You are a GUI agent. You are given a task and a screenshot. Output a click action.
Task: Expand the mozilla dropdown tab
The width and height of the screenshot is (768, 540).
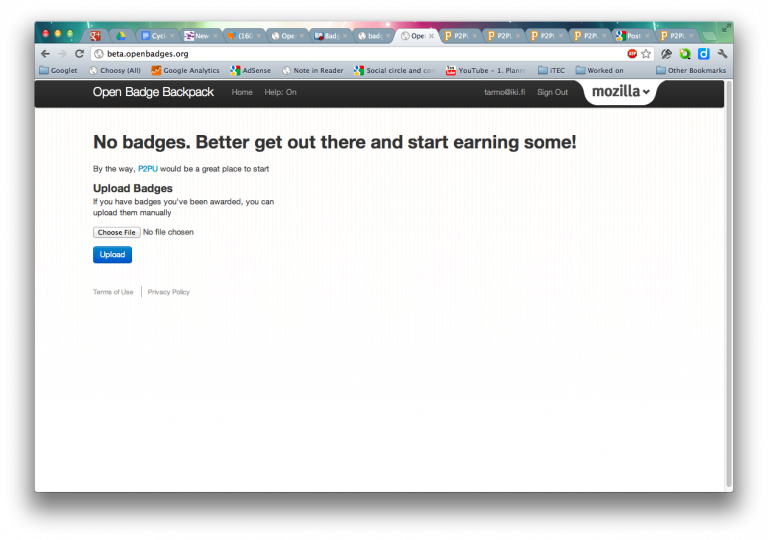click(620, 92)
